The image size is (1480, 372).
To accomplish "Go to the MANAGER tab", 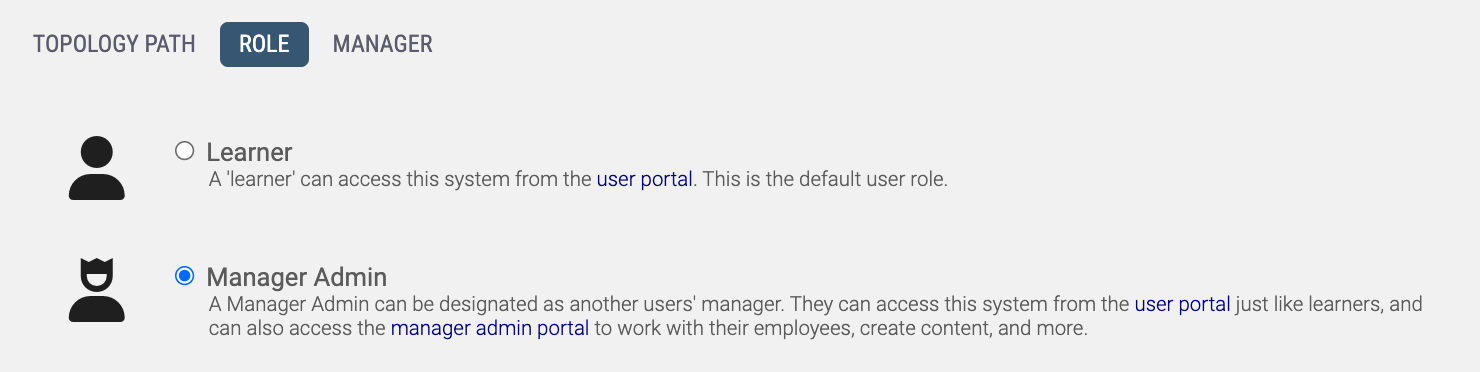I will coord(383,45).
